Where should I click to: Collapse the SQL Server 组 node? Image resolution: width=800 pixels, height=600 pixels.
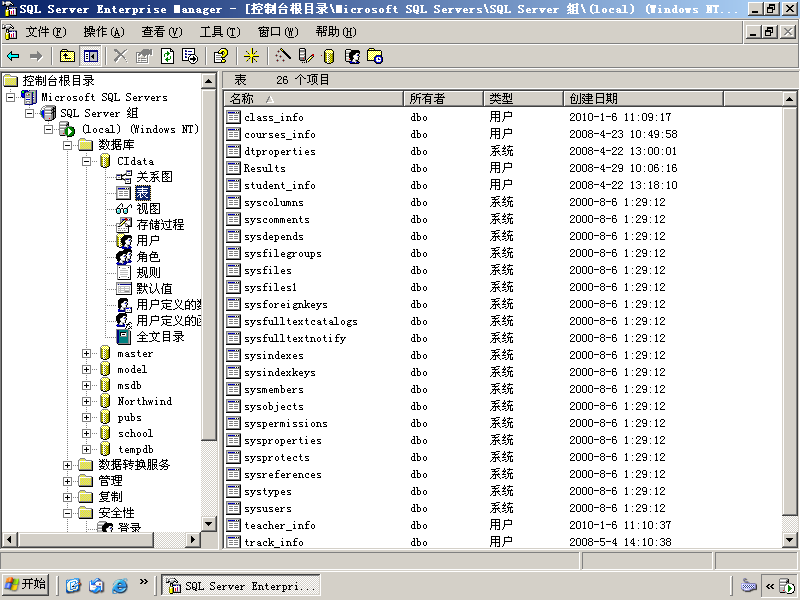(x=30, y=113)
